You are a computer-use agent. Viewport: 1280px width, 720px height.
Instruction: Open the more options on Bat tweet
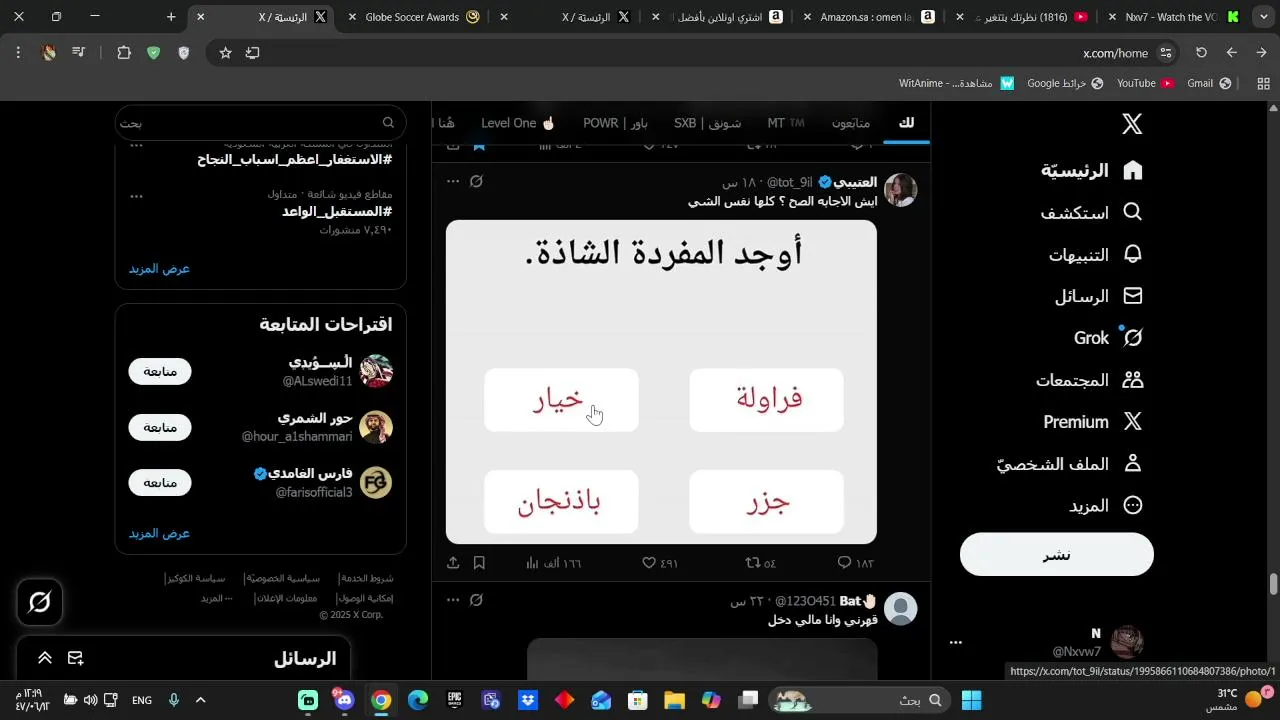coord(453,600)
